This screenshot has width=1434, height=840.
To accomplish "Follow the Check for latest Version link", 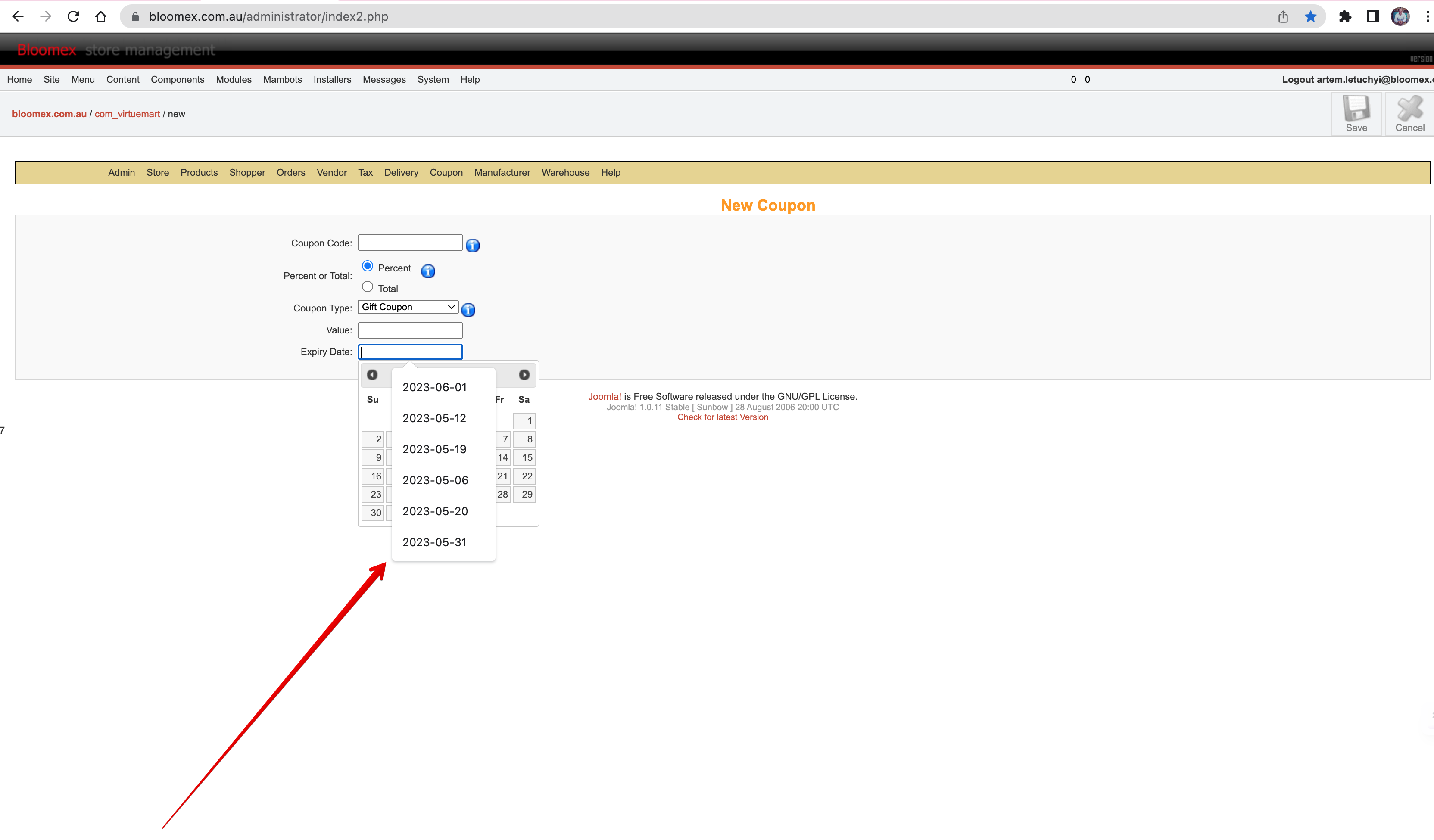I will pos(723,417).
